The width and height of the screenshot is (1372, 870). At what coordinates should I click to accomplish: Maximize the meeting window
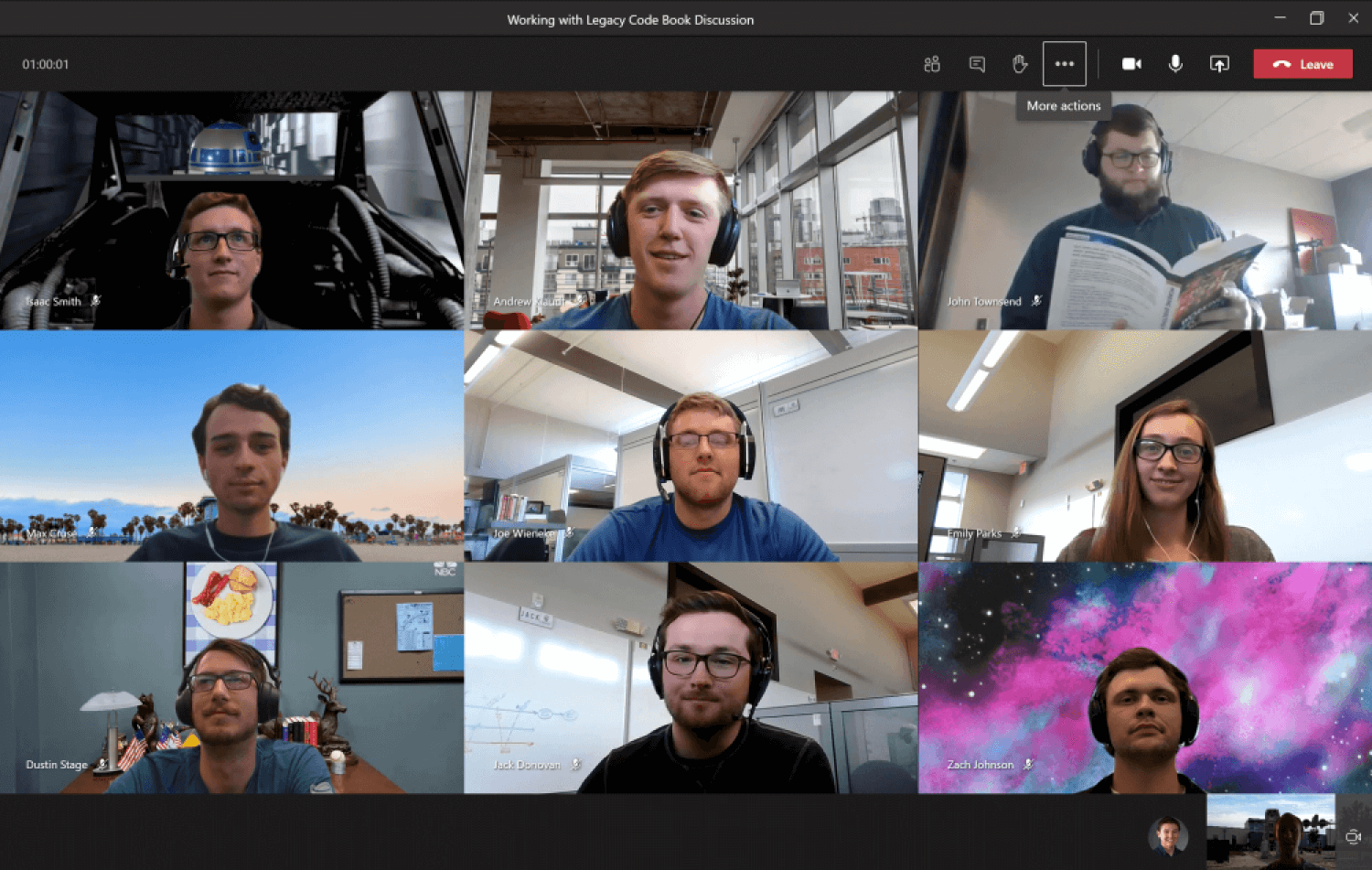[x=1316, y=18]
